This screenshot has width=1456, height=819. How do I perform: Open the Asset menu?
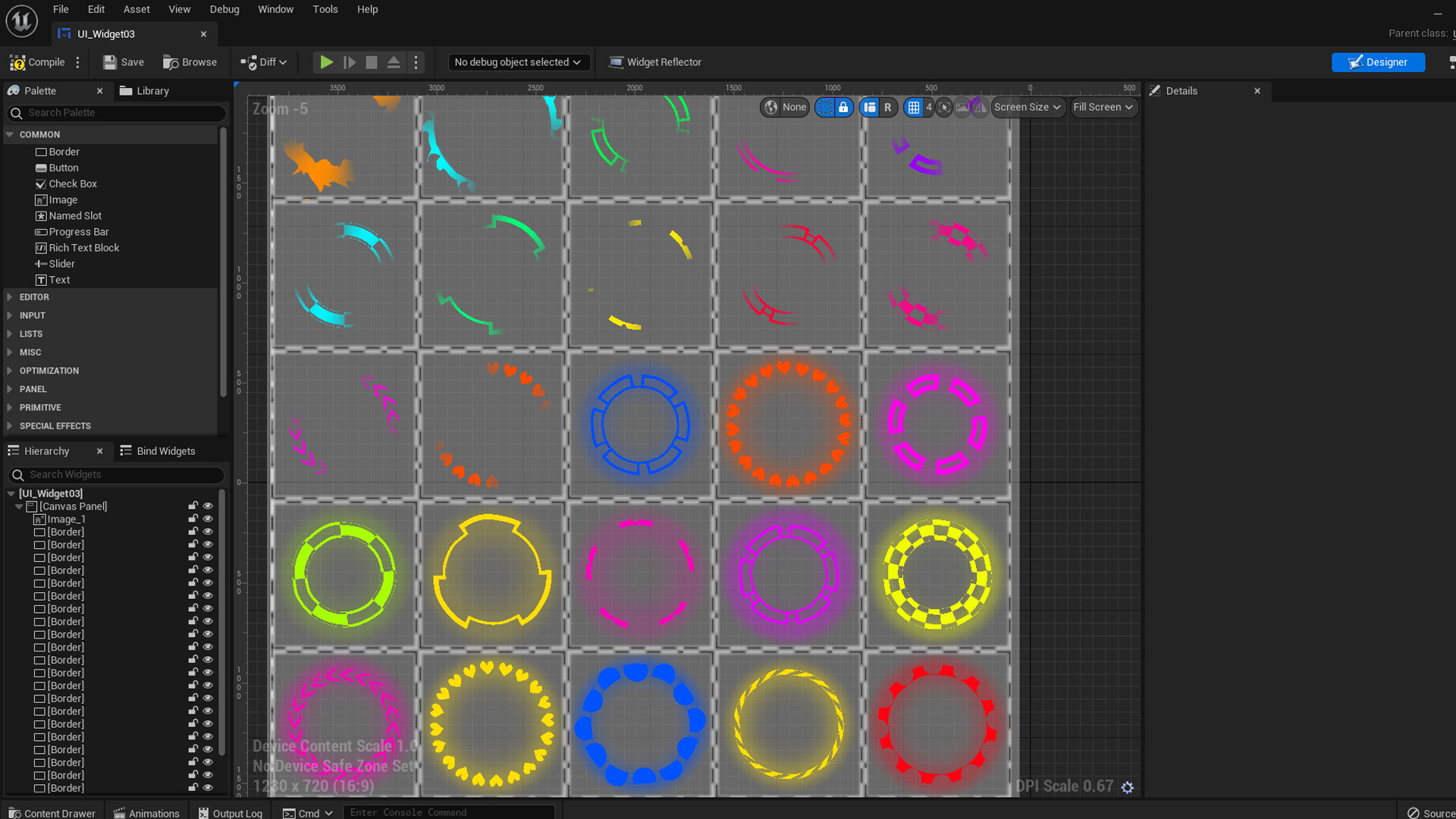136,9
